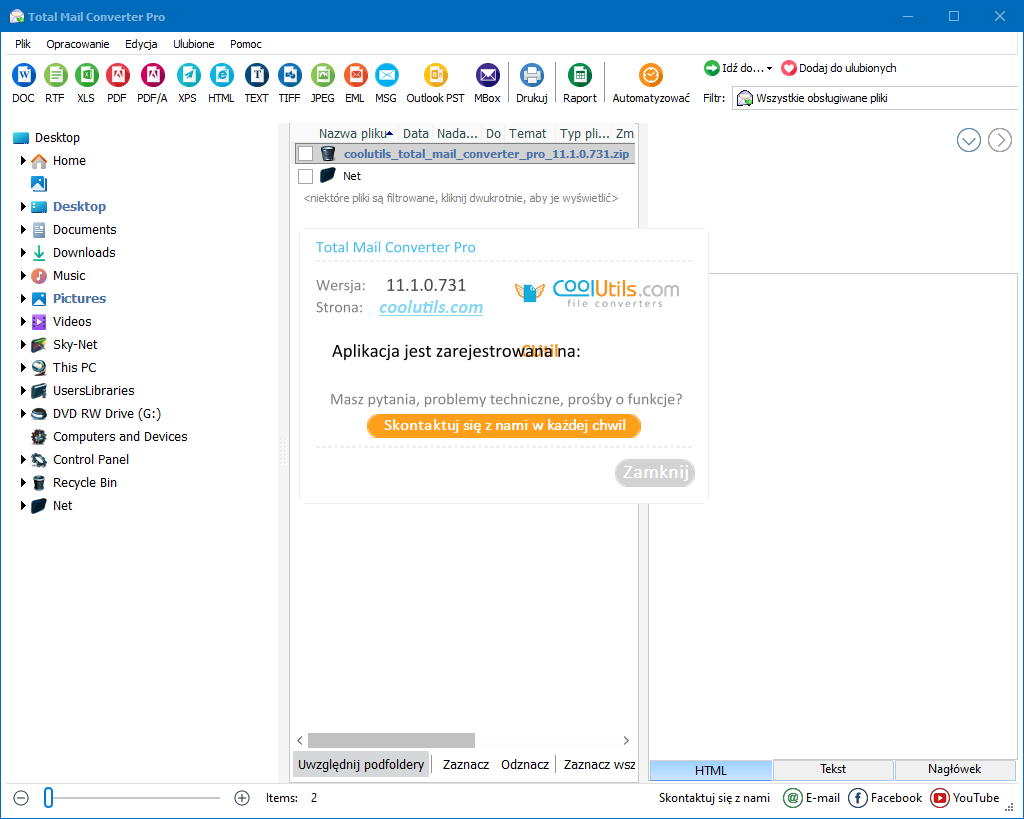Screen dimensions: 1024x819
Task: Open the Edycja menu
Action: [x=141, y=44]
